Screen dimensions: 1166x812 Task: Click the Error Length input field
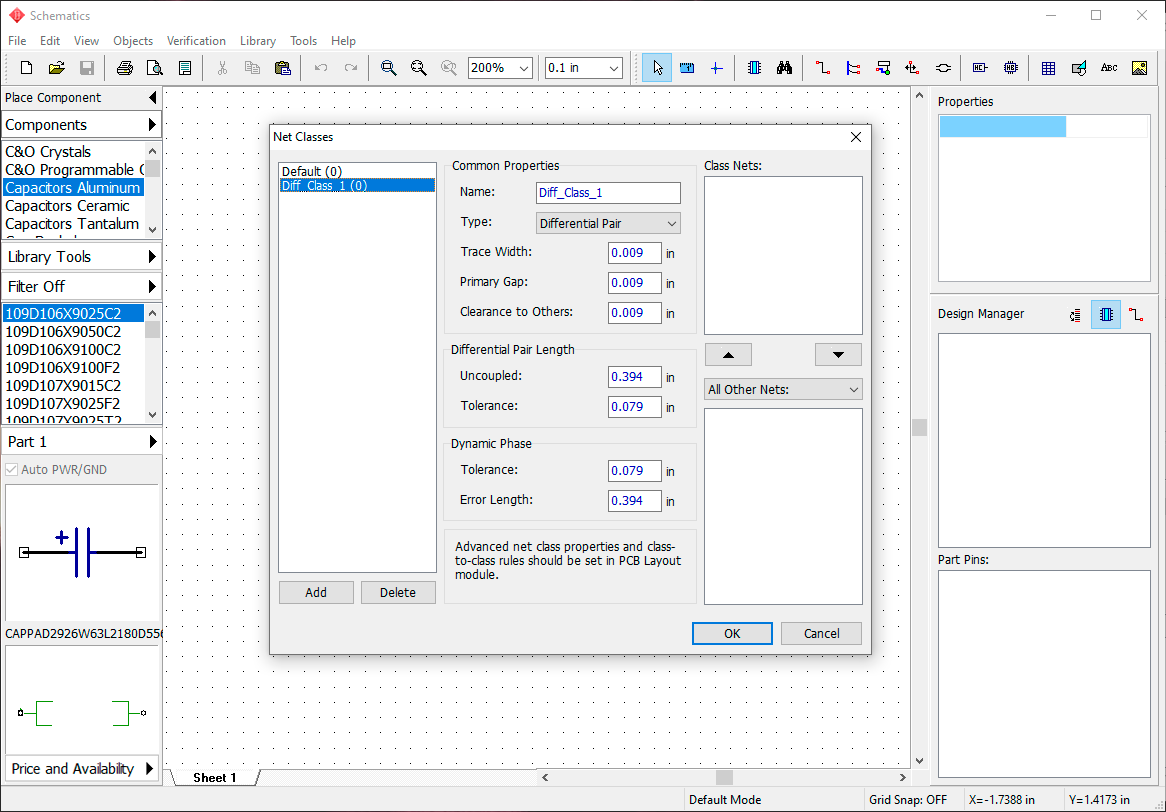634,500
